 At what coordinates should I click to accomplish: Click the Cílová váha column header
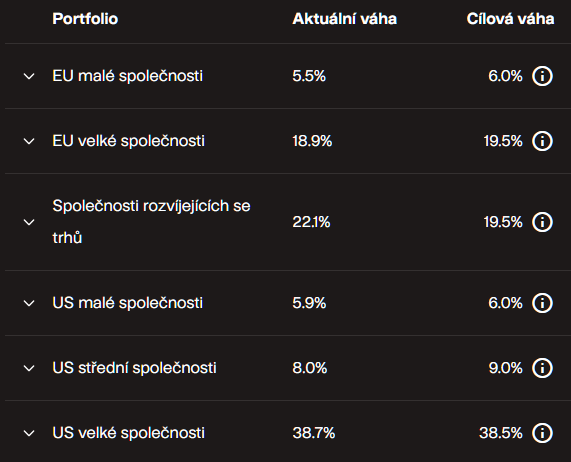click(511, 19)
